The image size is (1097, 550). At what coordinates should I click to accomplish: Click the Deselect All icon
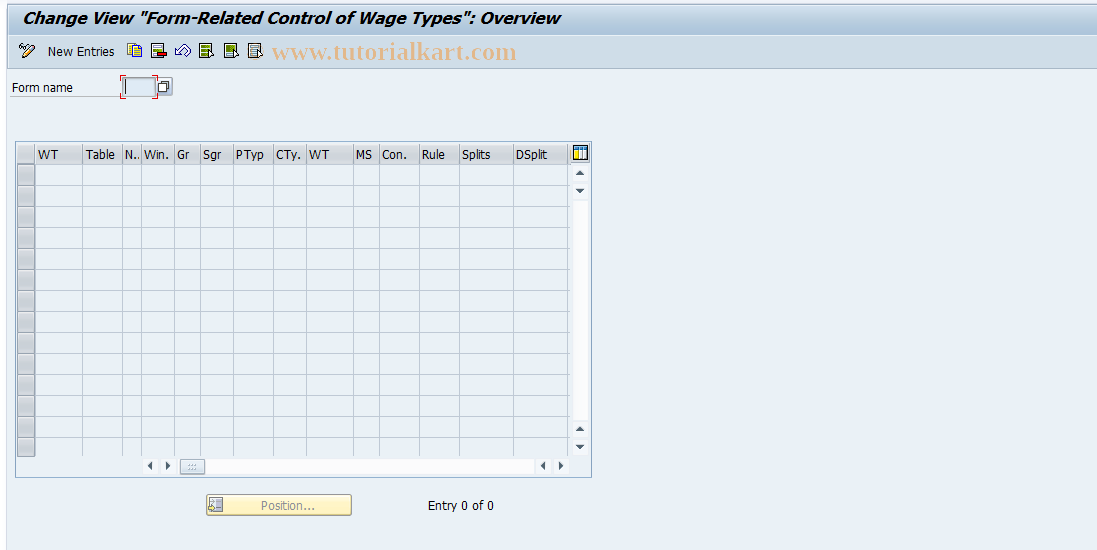pos(255,50)
